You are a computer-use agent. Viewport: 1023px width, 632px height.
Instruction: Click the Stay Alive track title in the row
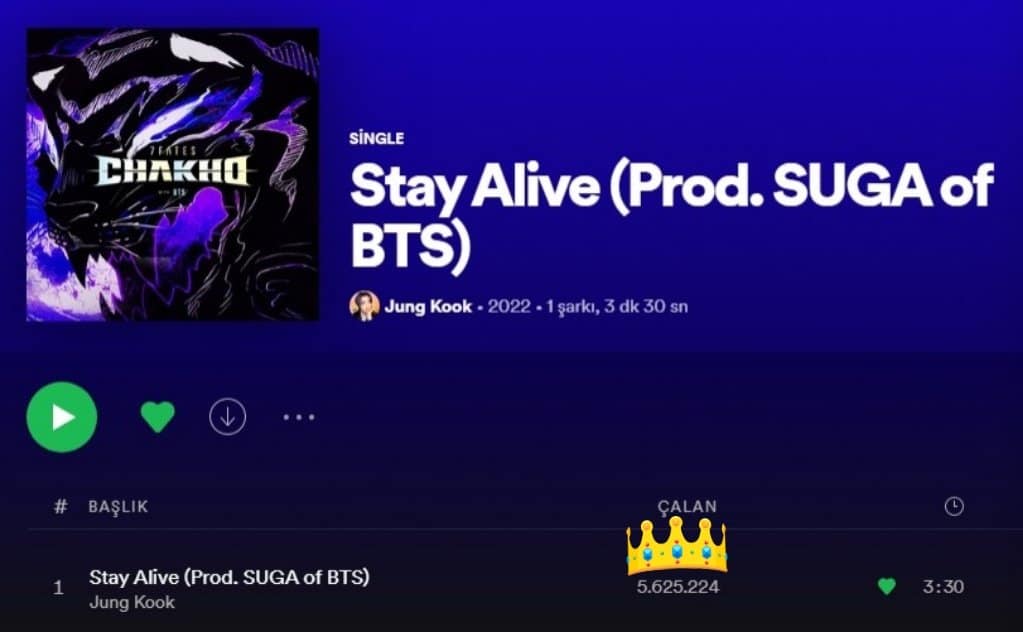(229, 577)
